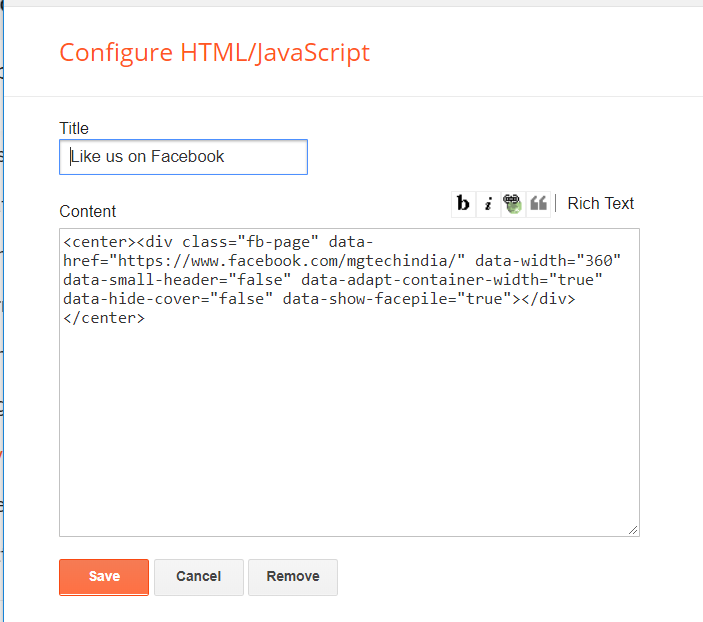Place the cursor on the closing </center> tag
This screenshot has width=703, height=622.
pos(104,318)
